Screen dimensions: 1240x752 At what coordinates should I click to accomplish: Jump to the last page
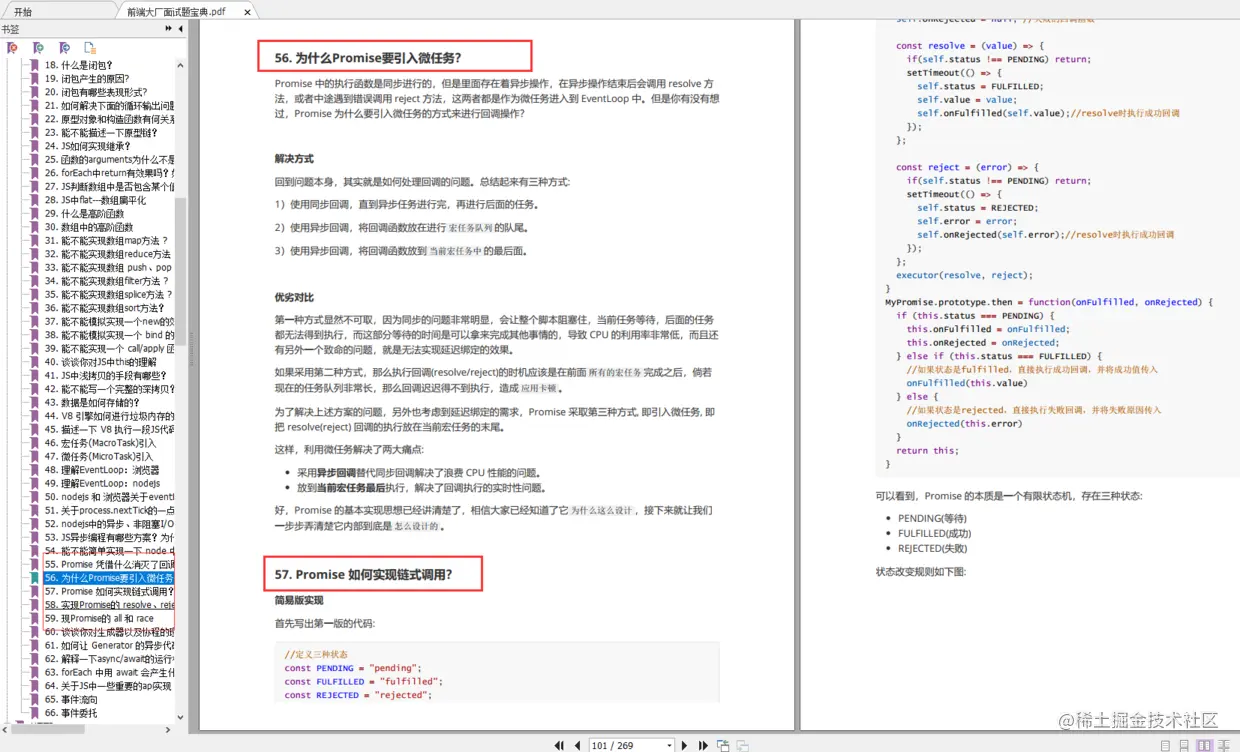coord(703,745)
